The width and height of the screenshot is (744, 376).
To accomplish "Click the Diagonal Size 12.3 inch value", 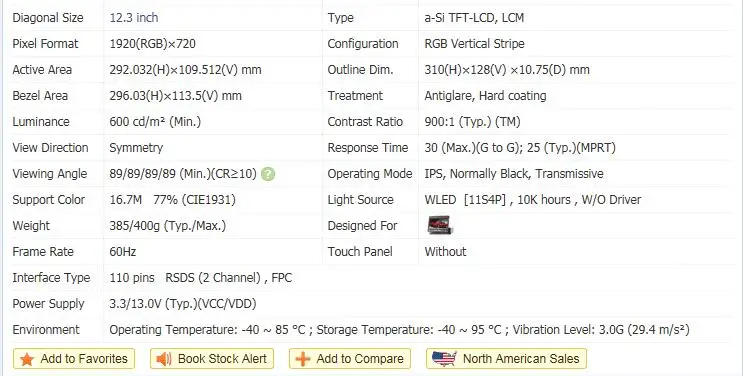I will tap(134, 18).
